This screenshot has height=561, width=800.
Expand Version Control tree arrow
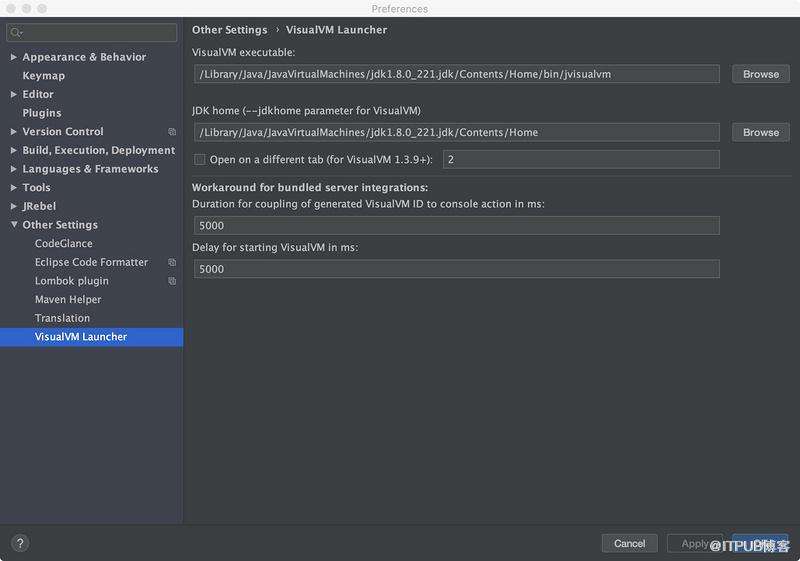coord(14,132)
